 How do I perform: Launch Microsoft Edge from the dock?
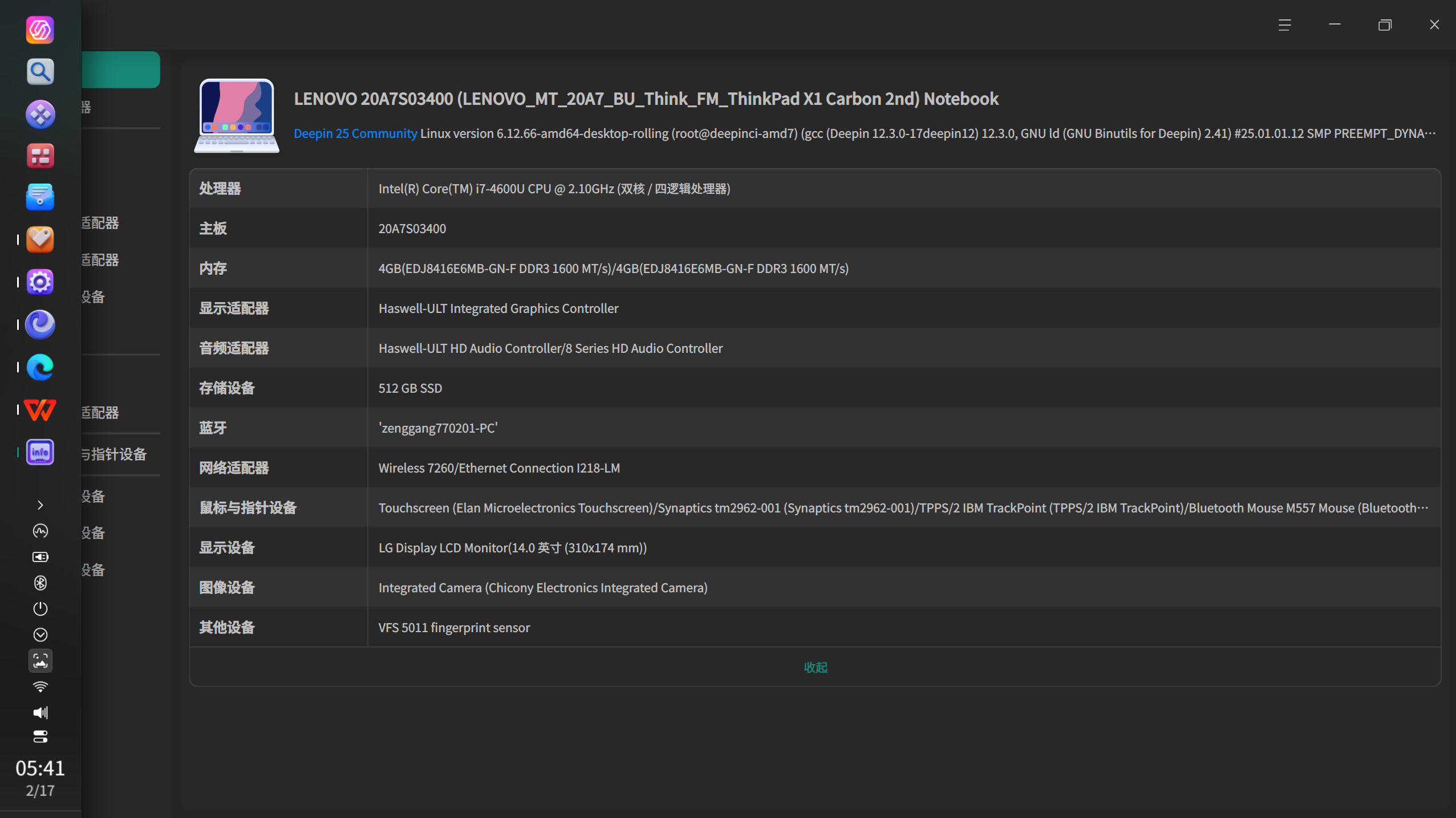click(40, 368)
